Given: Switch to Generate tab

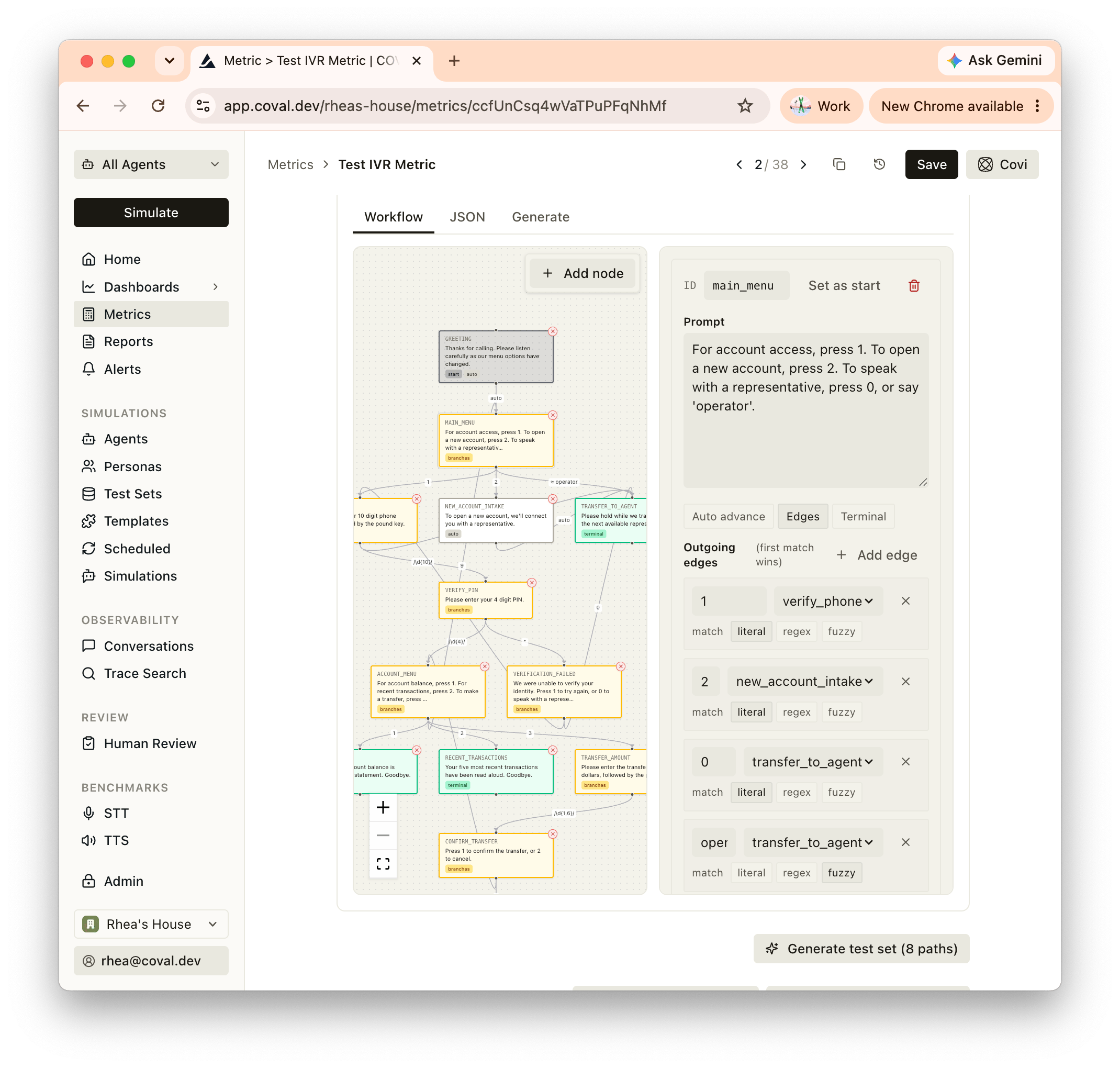Looking at the screenshot, I should [540, 217].
